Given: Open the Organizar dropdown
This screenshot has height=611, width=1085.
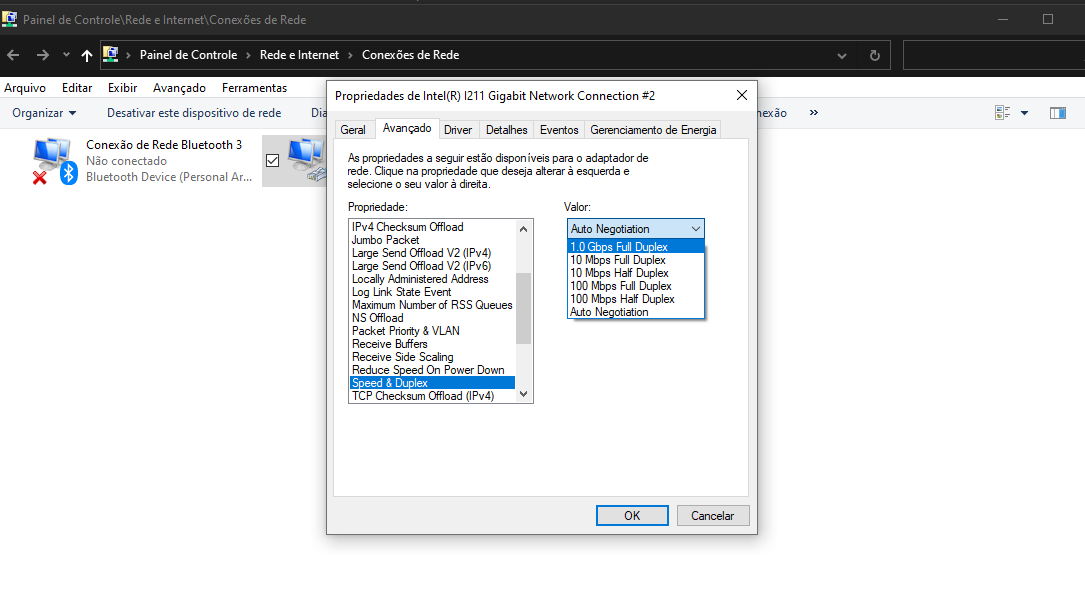Looking at the screenshot, I should pyautogui.click(x=44, y=113).
